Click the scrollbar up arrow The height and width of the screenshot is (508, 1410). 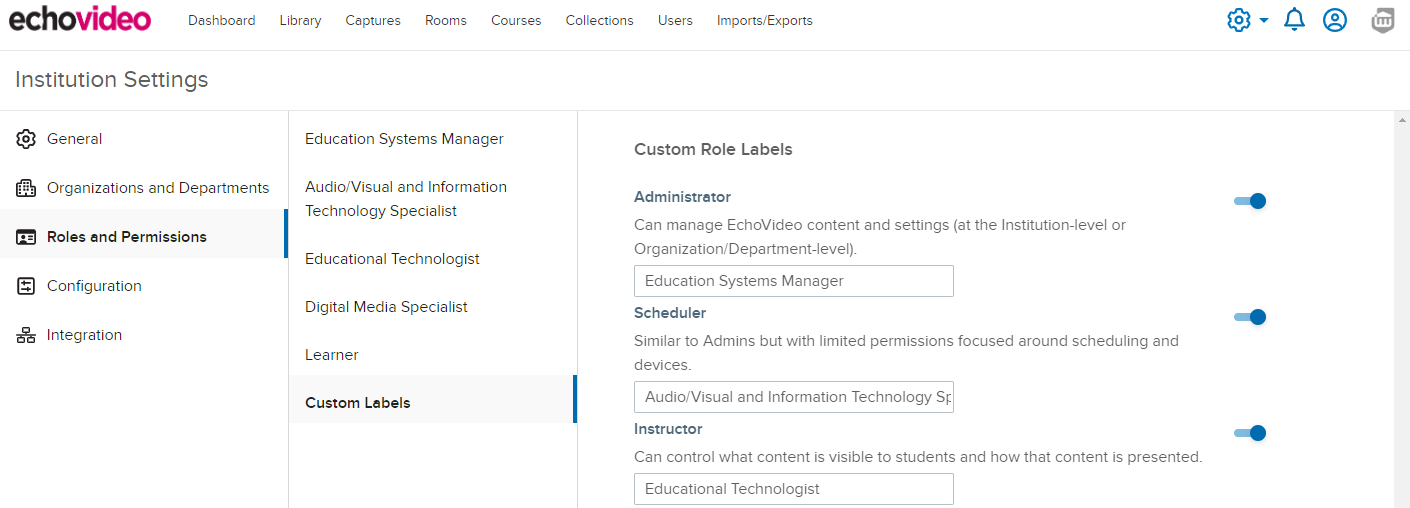click(x=1401, y=119)
